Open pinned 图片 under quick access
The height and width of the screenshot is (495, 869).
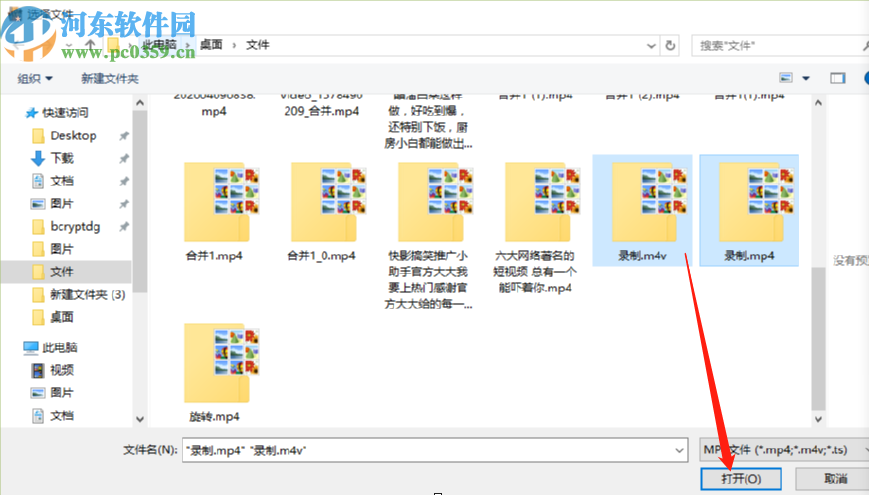[x=62, y=203]
